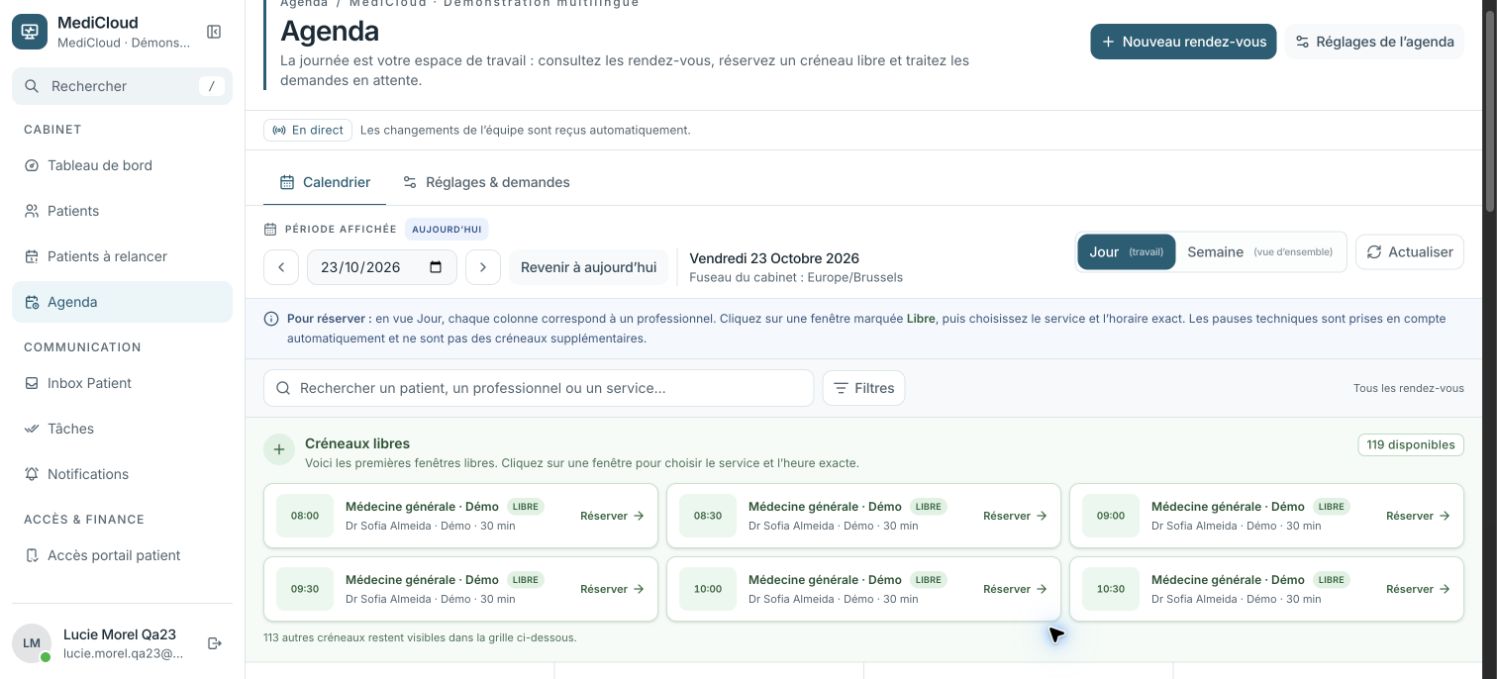This screenshot has width=1497, height=679.
Task: Open Notifications page
Action: [x=122, y=474]
